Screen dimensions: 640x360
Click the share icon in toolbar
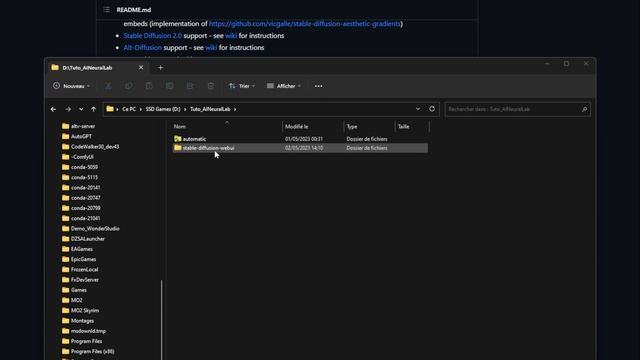pos(190,86)
